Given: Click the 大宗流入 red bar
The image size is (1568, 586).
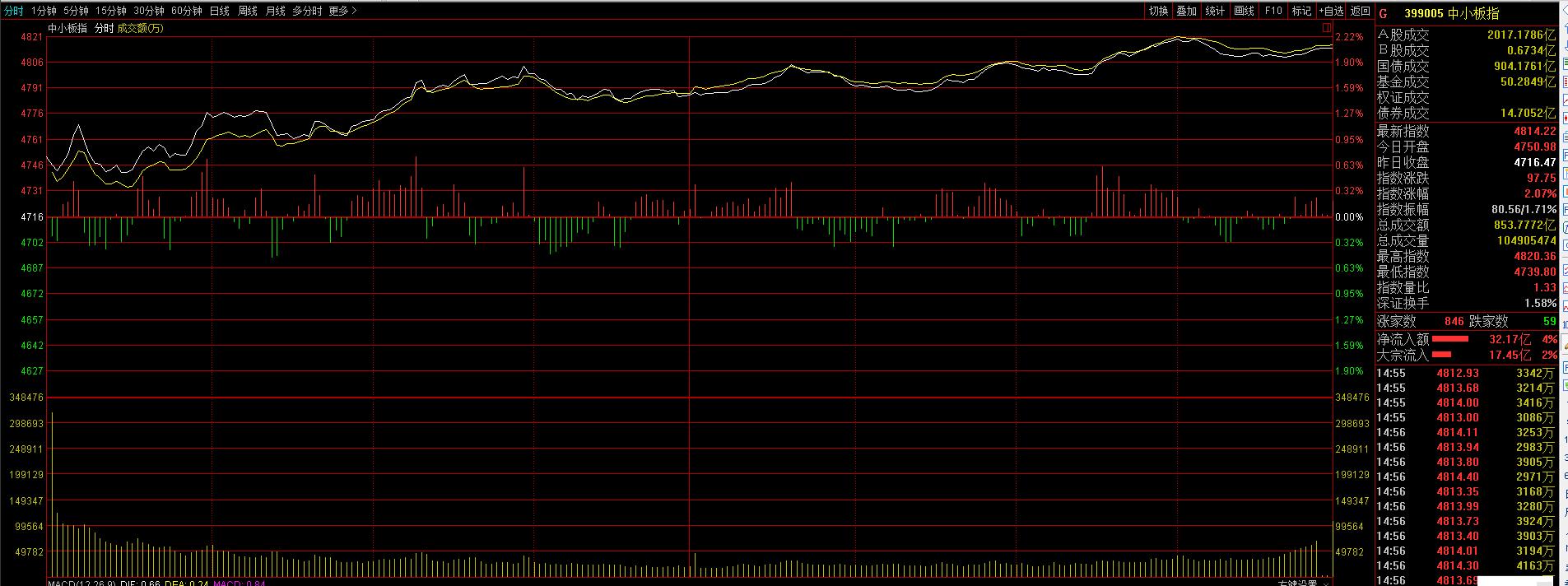Looking at the screenshot, I should [x=1442, y=355].
